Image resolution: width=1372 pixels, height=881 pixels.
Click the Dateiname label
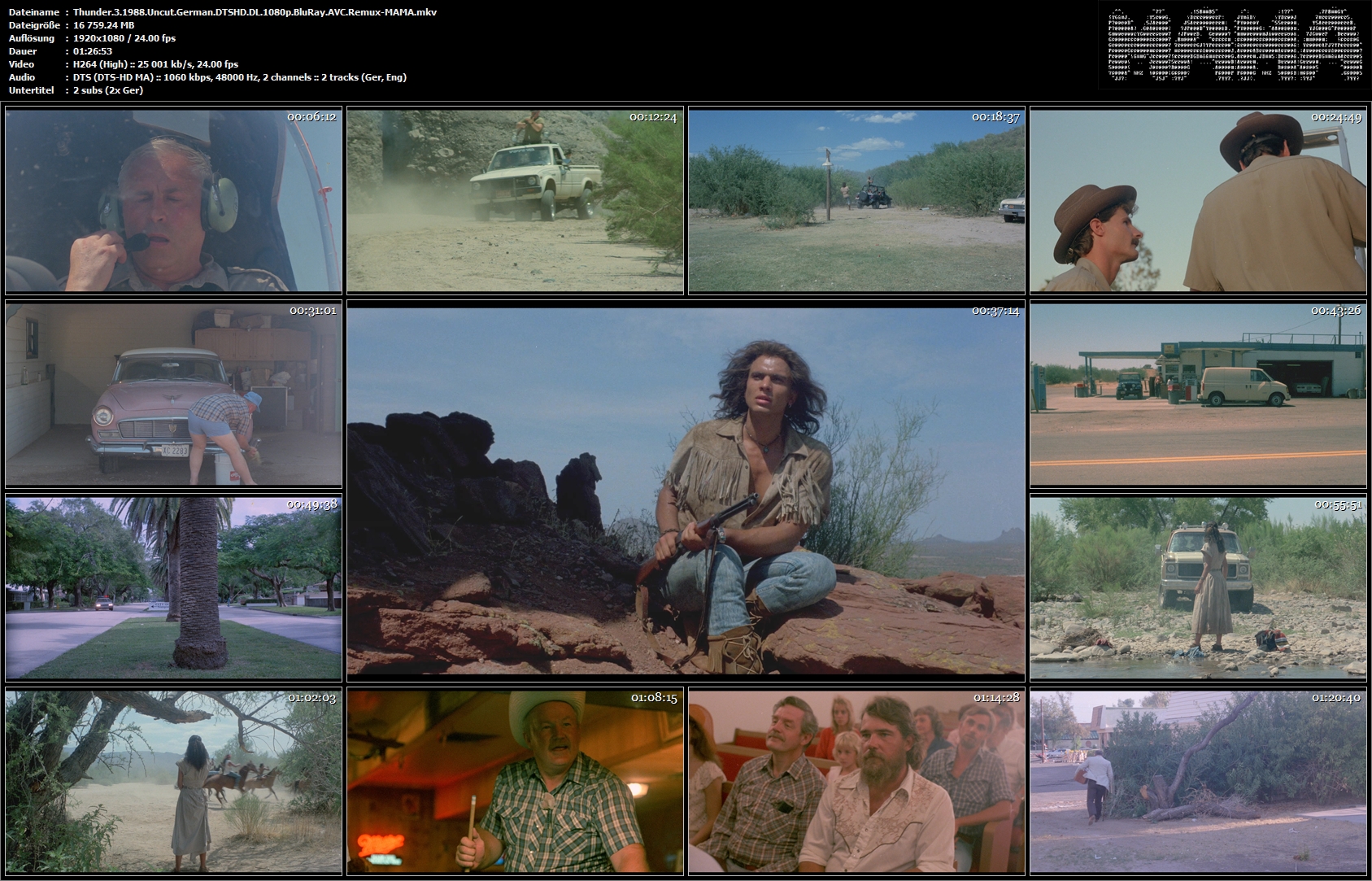tap(33, 12)
